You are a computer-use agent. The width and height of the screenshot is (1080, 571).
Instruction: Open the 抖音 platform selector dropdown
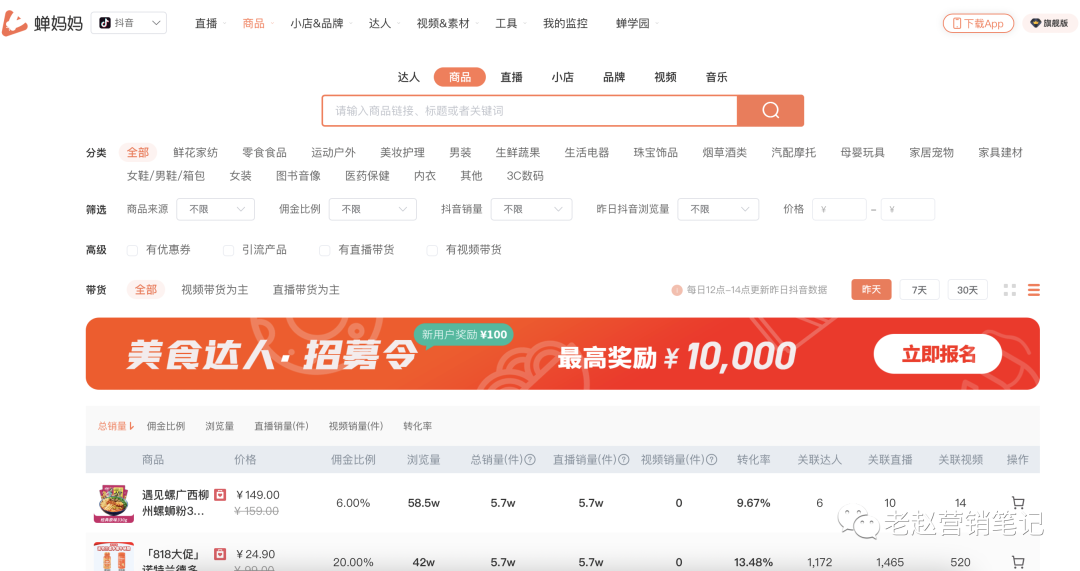129,23
